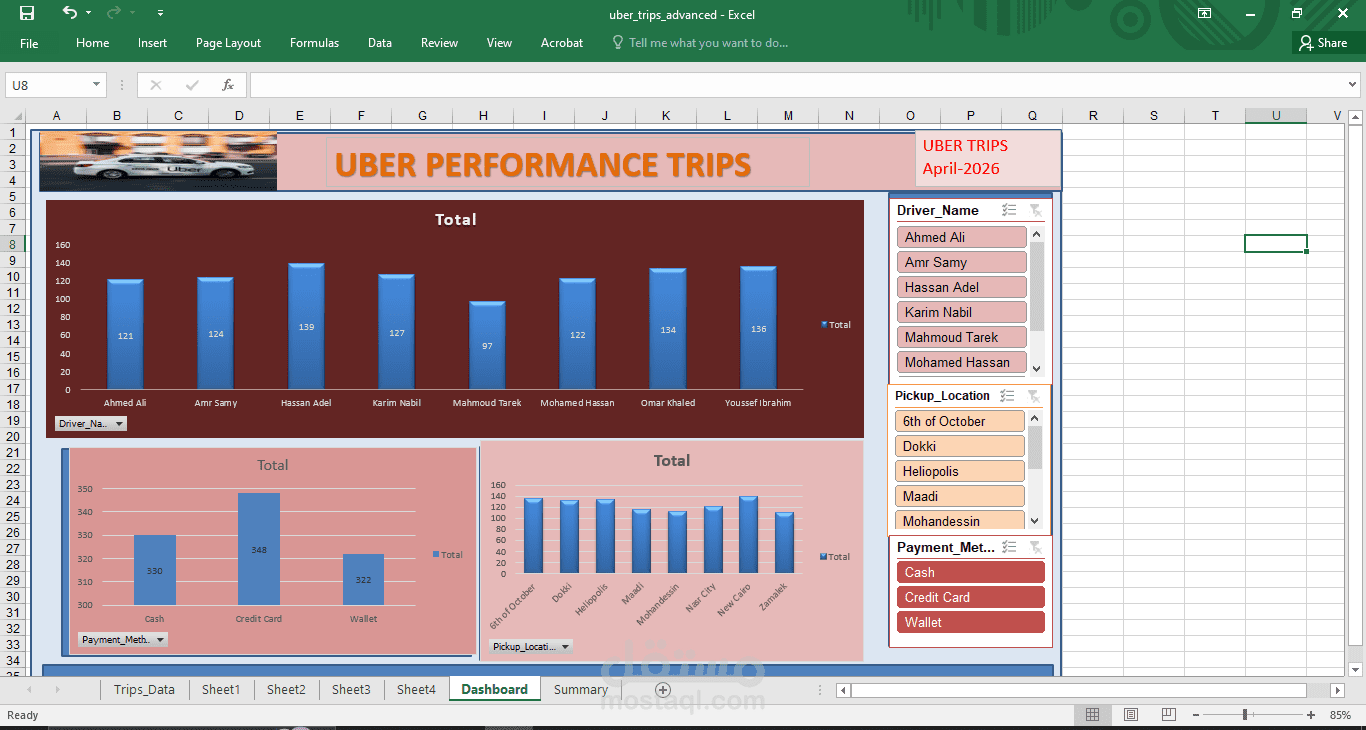The image size is (1366, 730).
Task: Filter by Hassan Adel
Action: tap(962, 287)
